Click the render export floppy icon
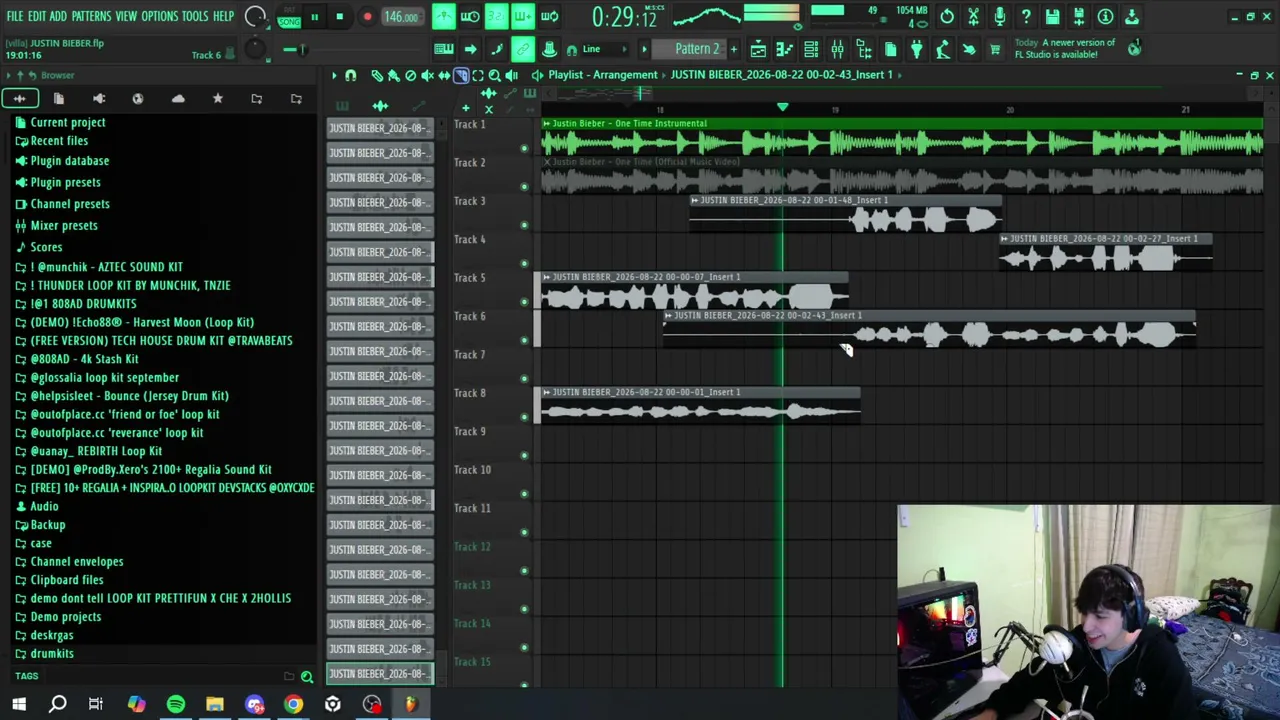 tap(1079, 17)
